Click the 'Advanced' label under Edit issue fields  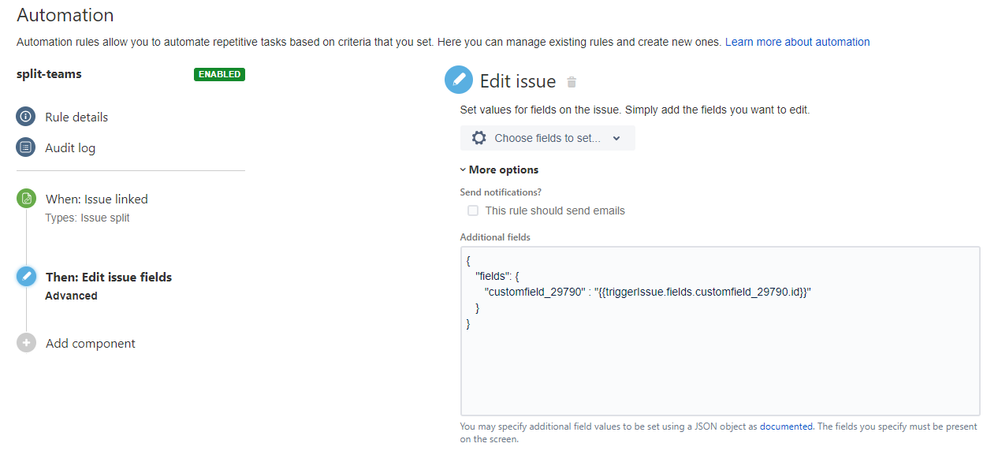click(71, 296)
